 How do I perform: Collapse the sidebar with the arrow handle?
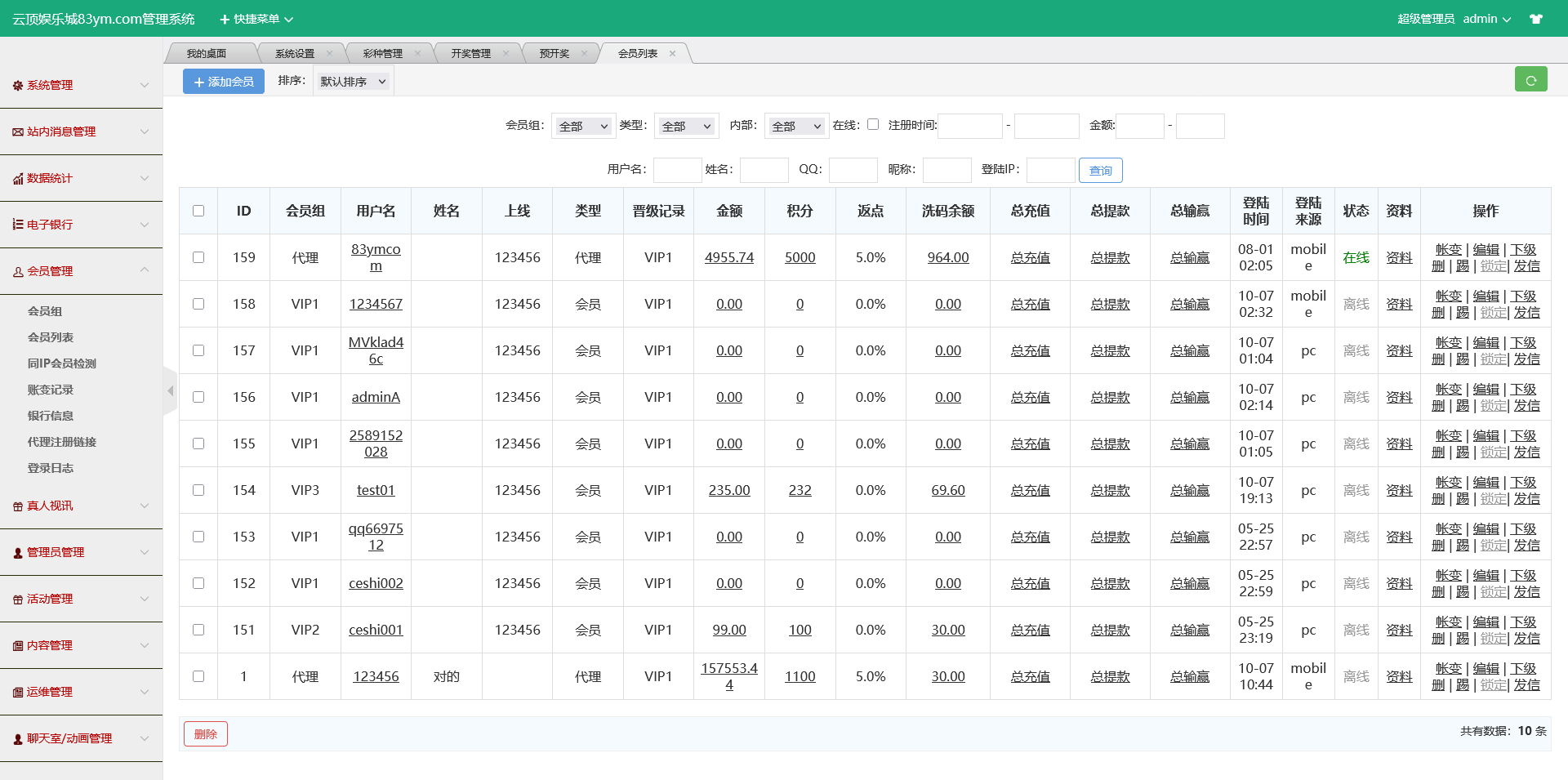pyautogui.click(x=170, y=391)
